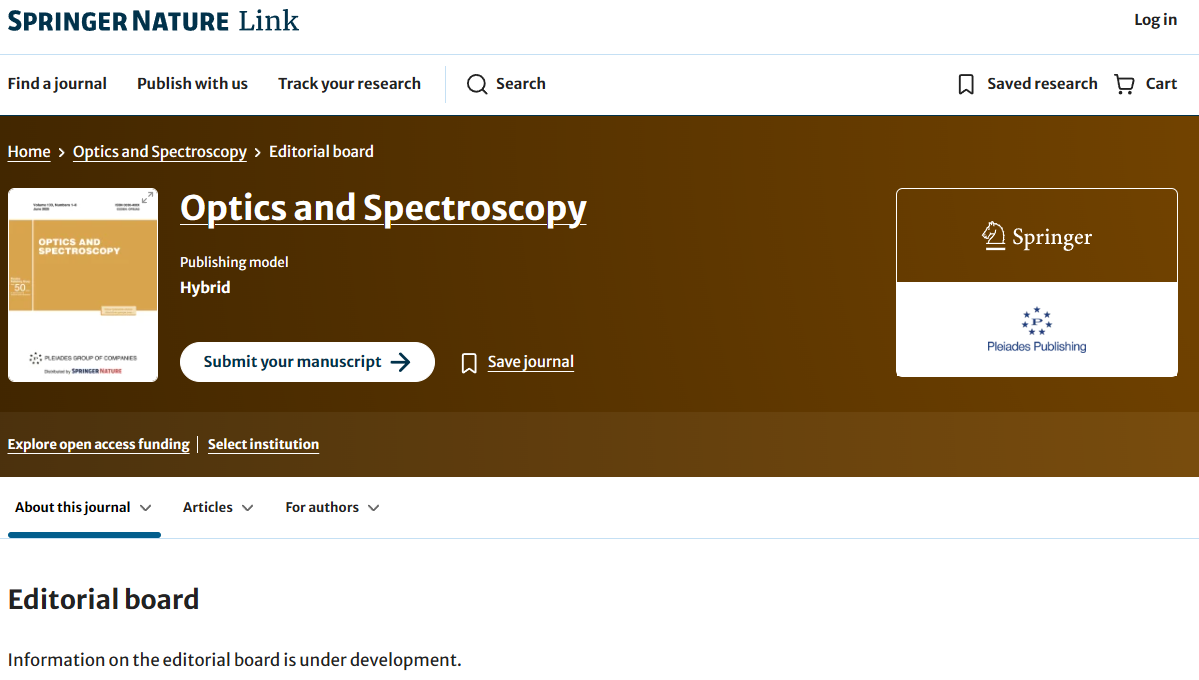Open Find a journal menu item
The width and height of the screenshot is (1199, 680).
tap(57, 84)
